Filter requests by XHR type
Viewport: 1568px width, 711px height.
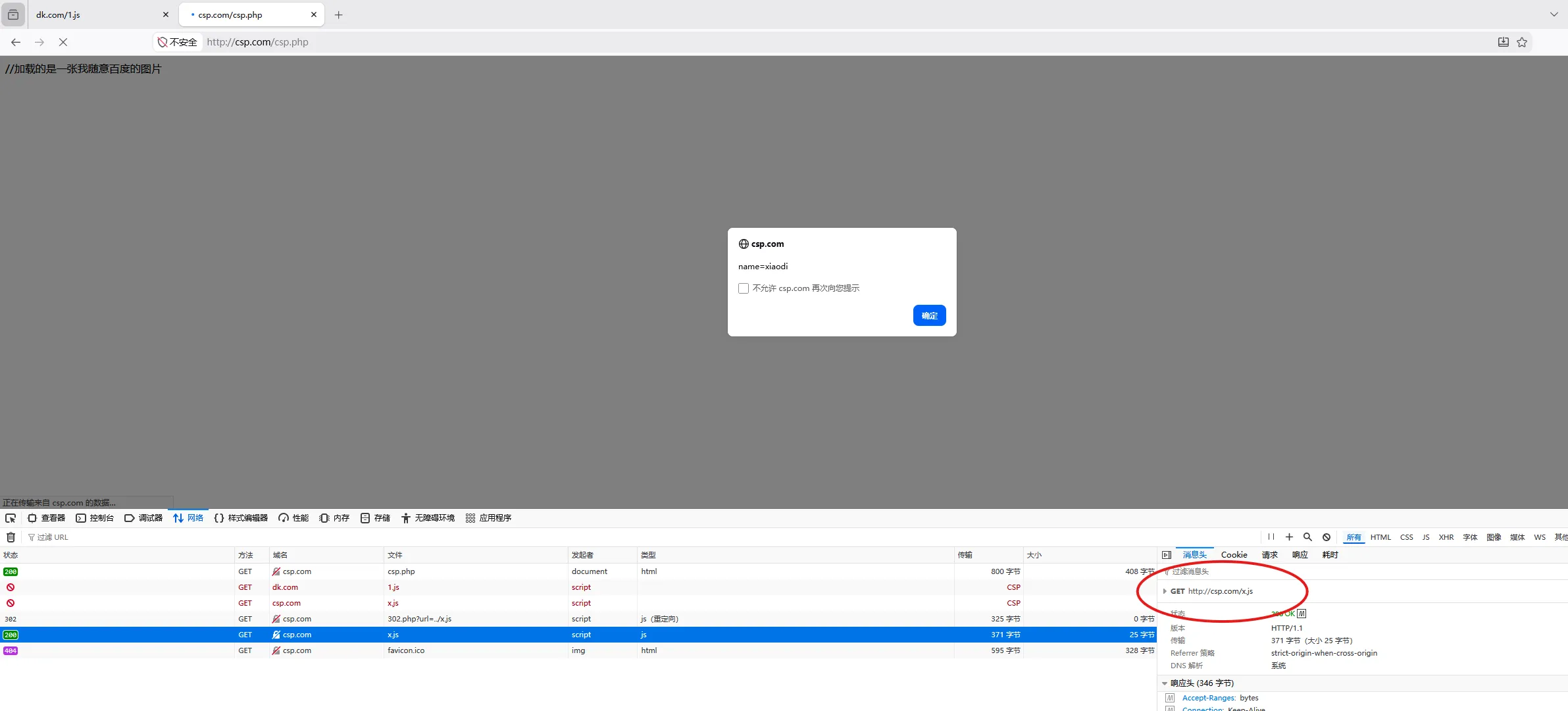tap(1446, 537)
